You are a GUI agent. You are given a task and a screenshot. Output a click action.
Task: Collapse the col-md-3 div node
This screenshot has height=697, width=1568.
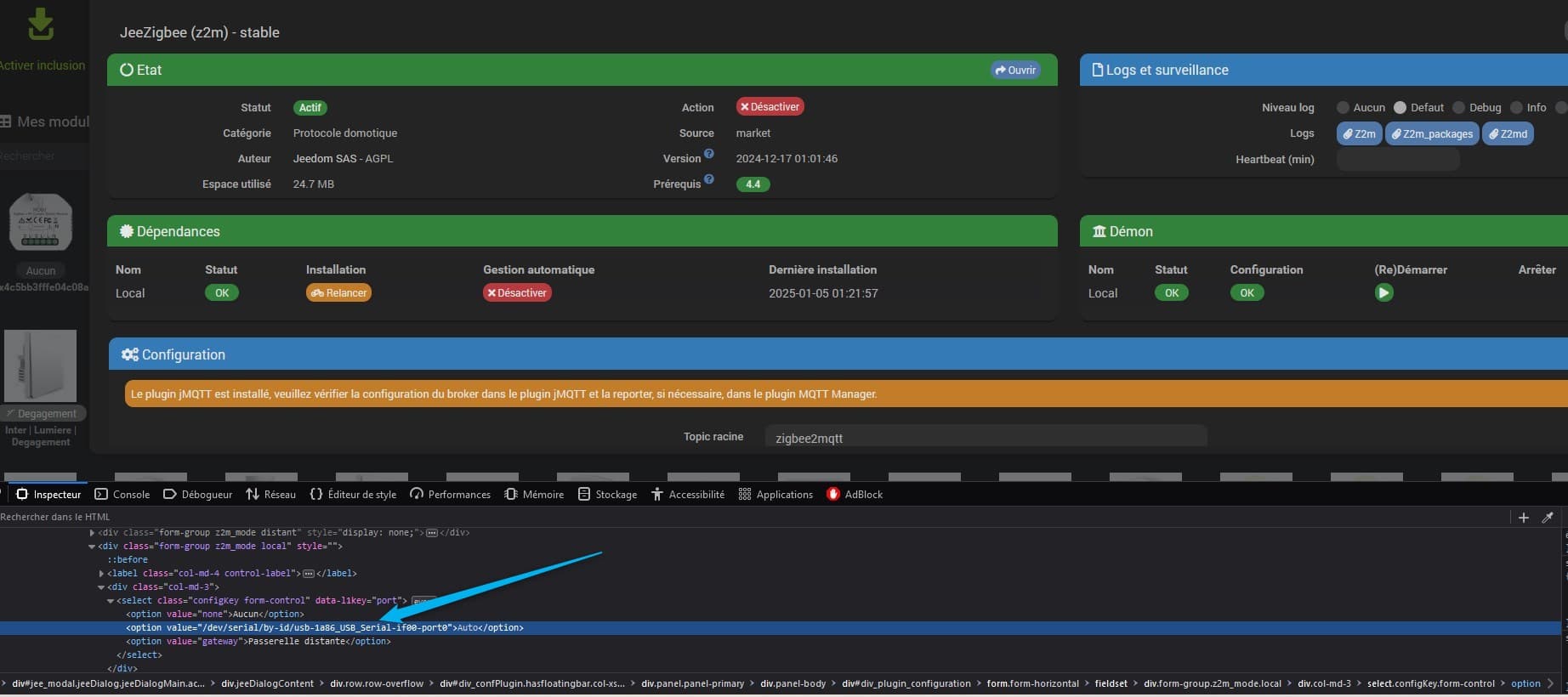click(101, 587)
